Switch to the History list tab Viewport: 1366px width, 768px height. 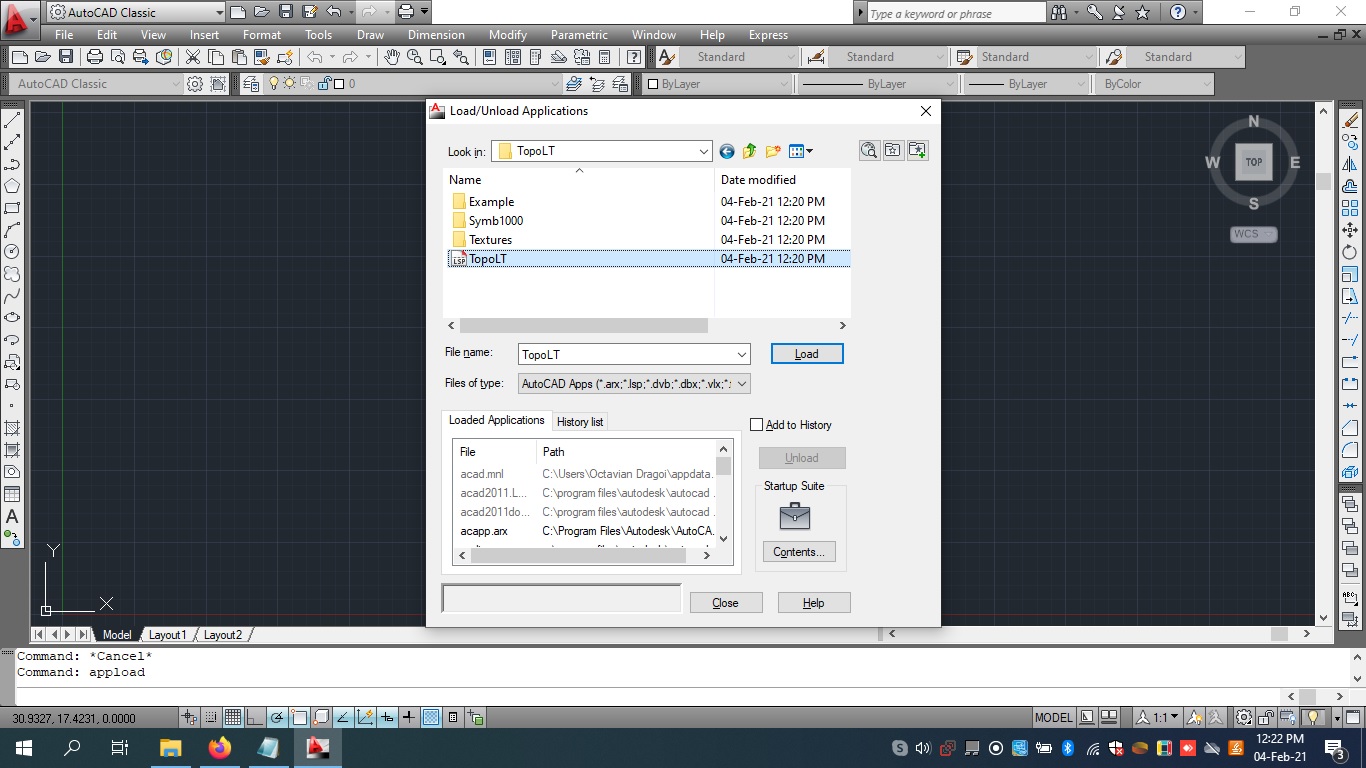point(580,422)
